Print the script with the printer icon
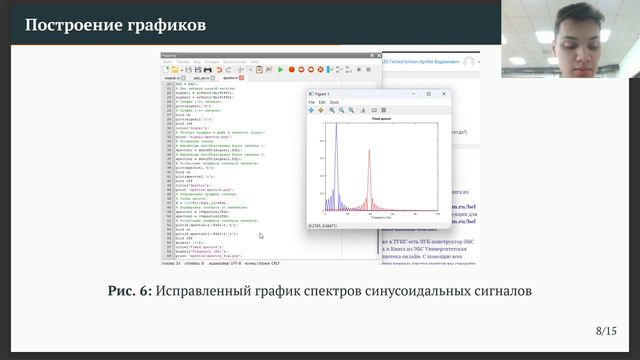The height and width of the screenshot is (360, 640). click(x=207, y=70)
